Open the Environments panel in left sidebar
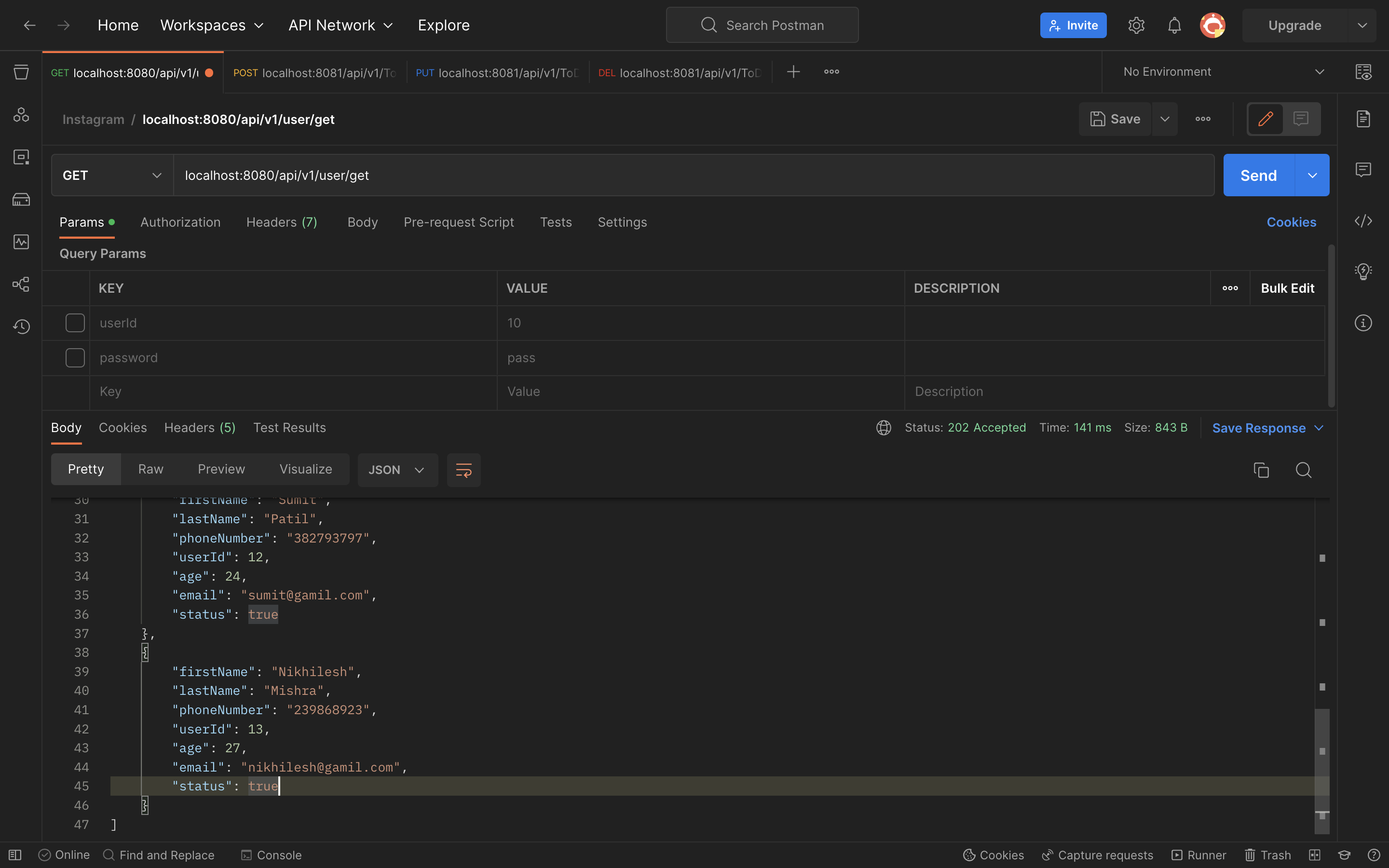This screenshot has width=1389, height=868. pyautogui.click(x=21, y=157)
